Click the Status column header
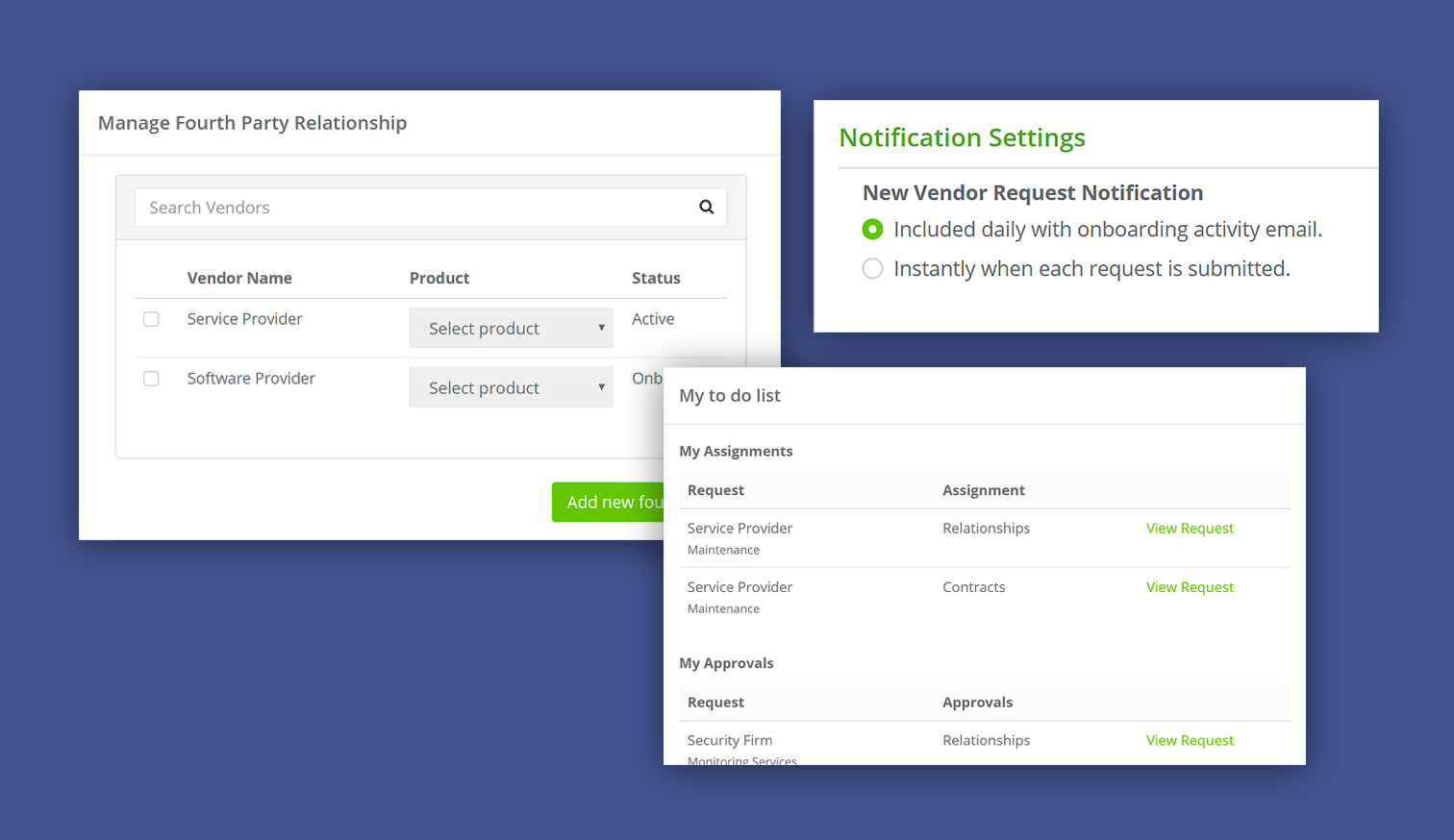 pos(656,278)
